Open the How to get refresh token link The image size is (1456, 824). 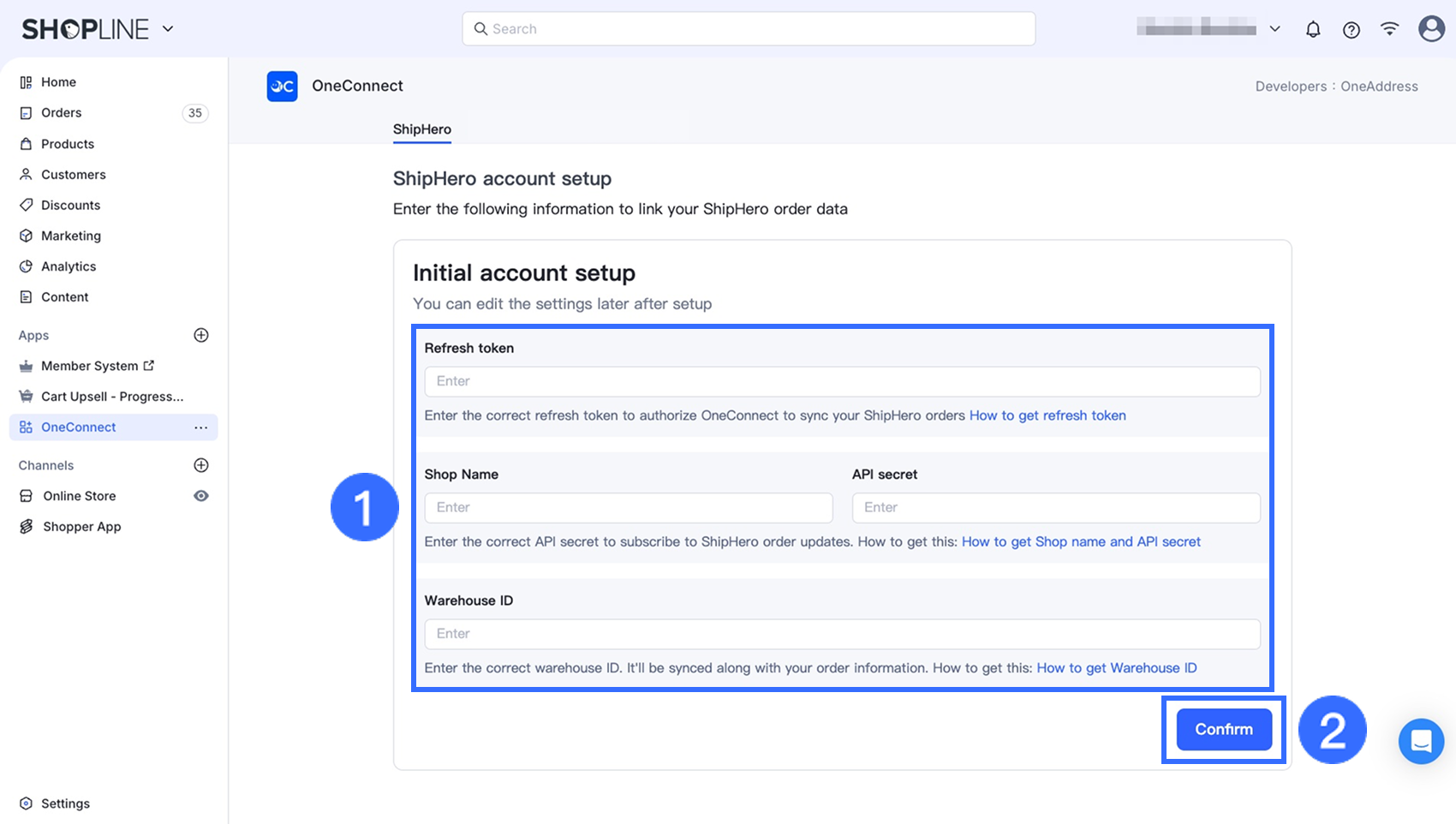1047,415
